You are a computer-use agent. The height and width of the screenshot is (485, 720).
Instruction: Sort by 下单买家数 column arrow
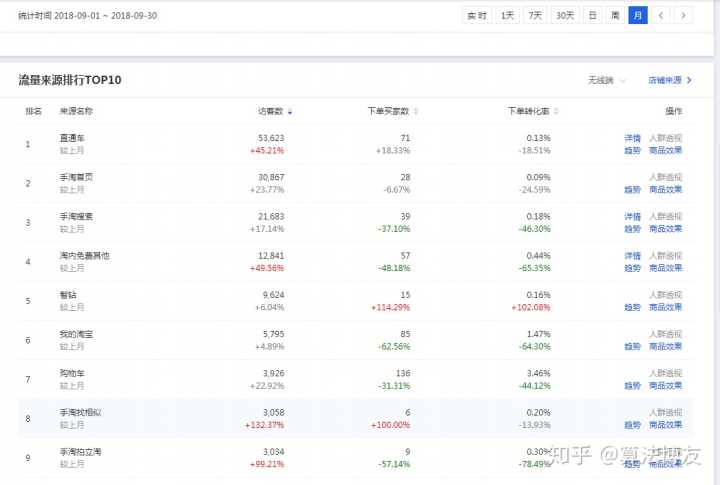click(x=416, y=111)
